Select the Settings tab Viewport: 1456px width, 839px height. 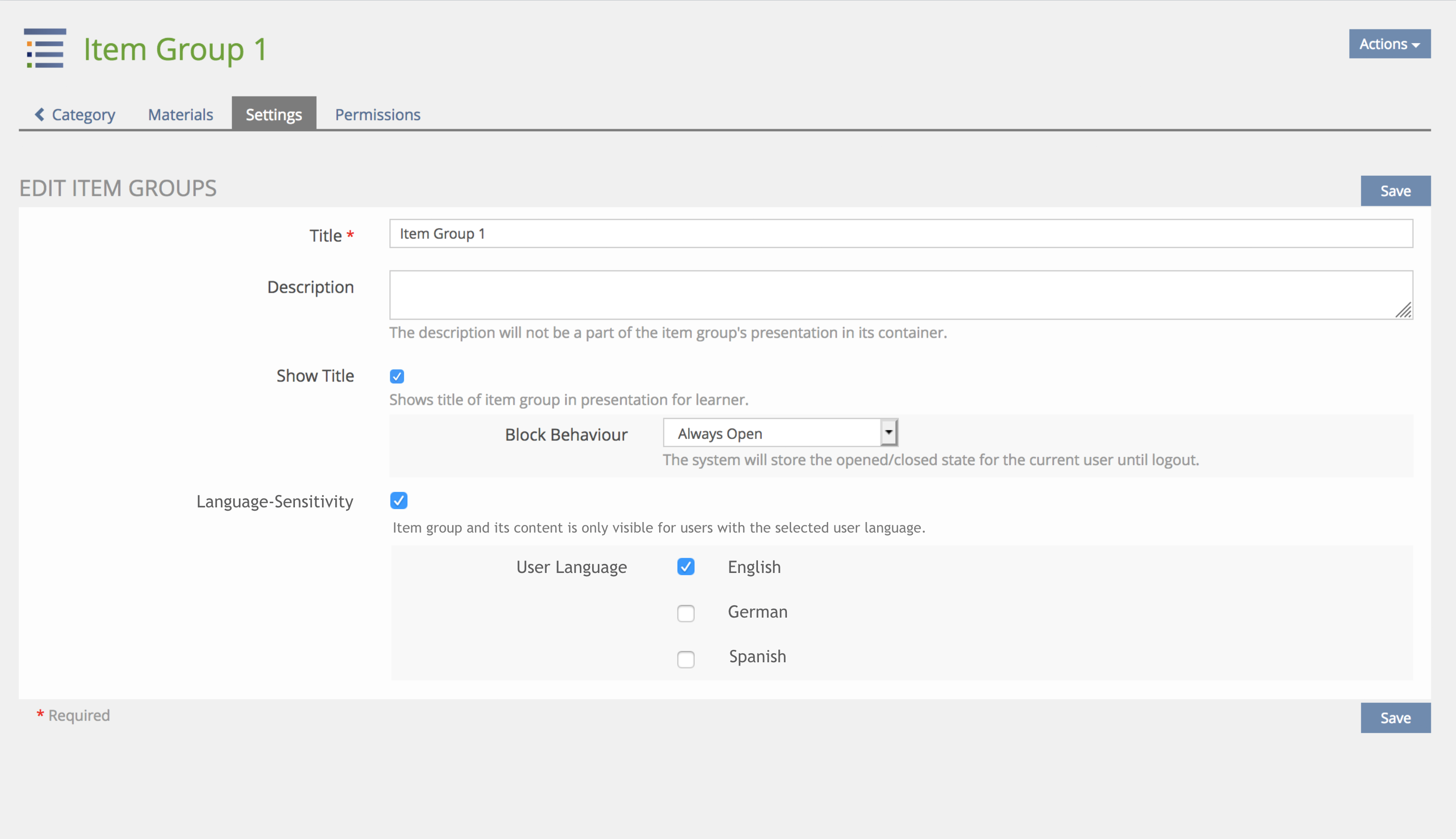pyautogui.click(x=274, y=114)
